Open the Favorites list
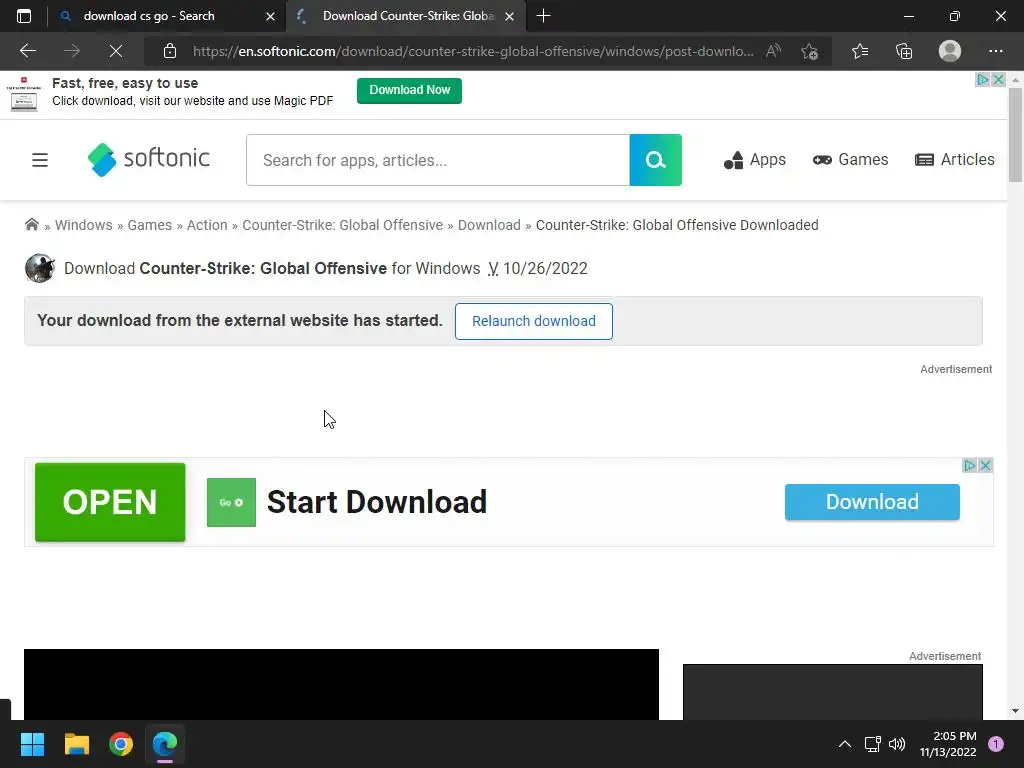 tap(860, 51)
